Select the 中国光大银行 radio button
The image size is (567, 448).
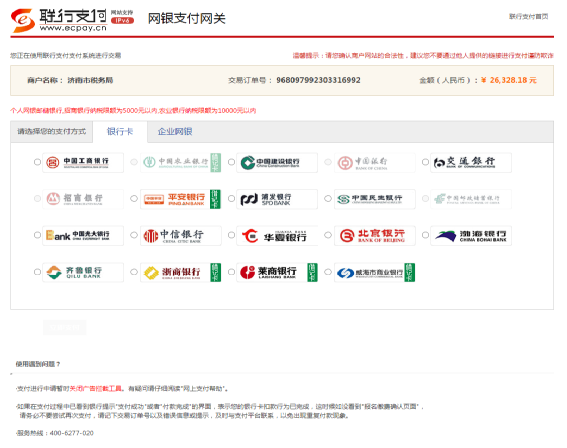click(37, 235)
